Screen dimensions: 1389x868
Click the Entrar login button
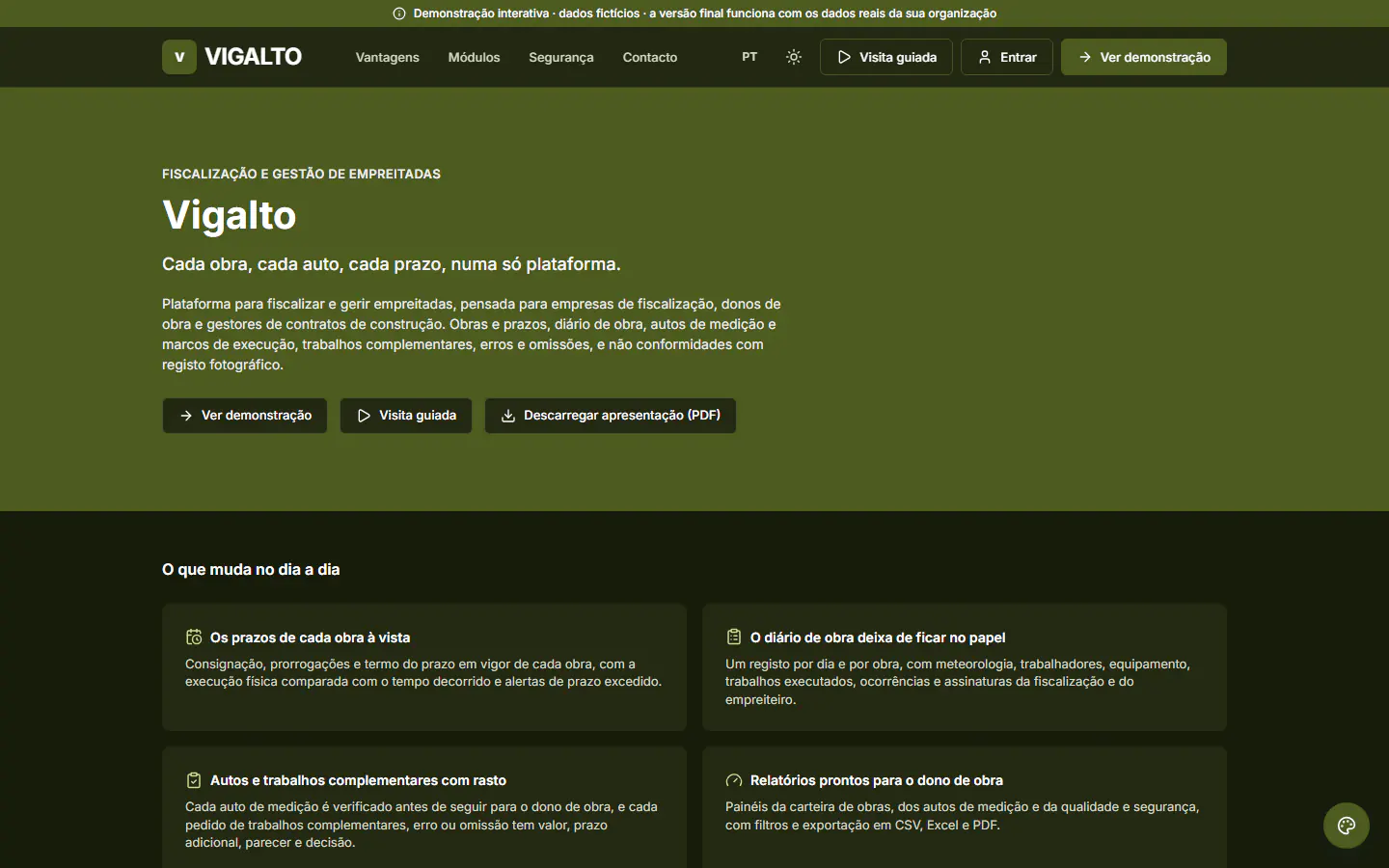[x=1007, y=57]
